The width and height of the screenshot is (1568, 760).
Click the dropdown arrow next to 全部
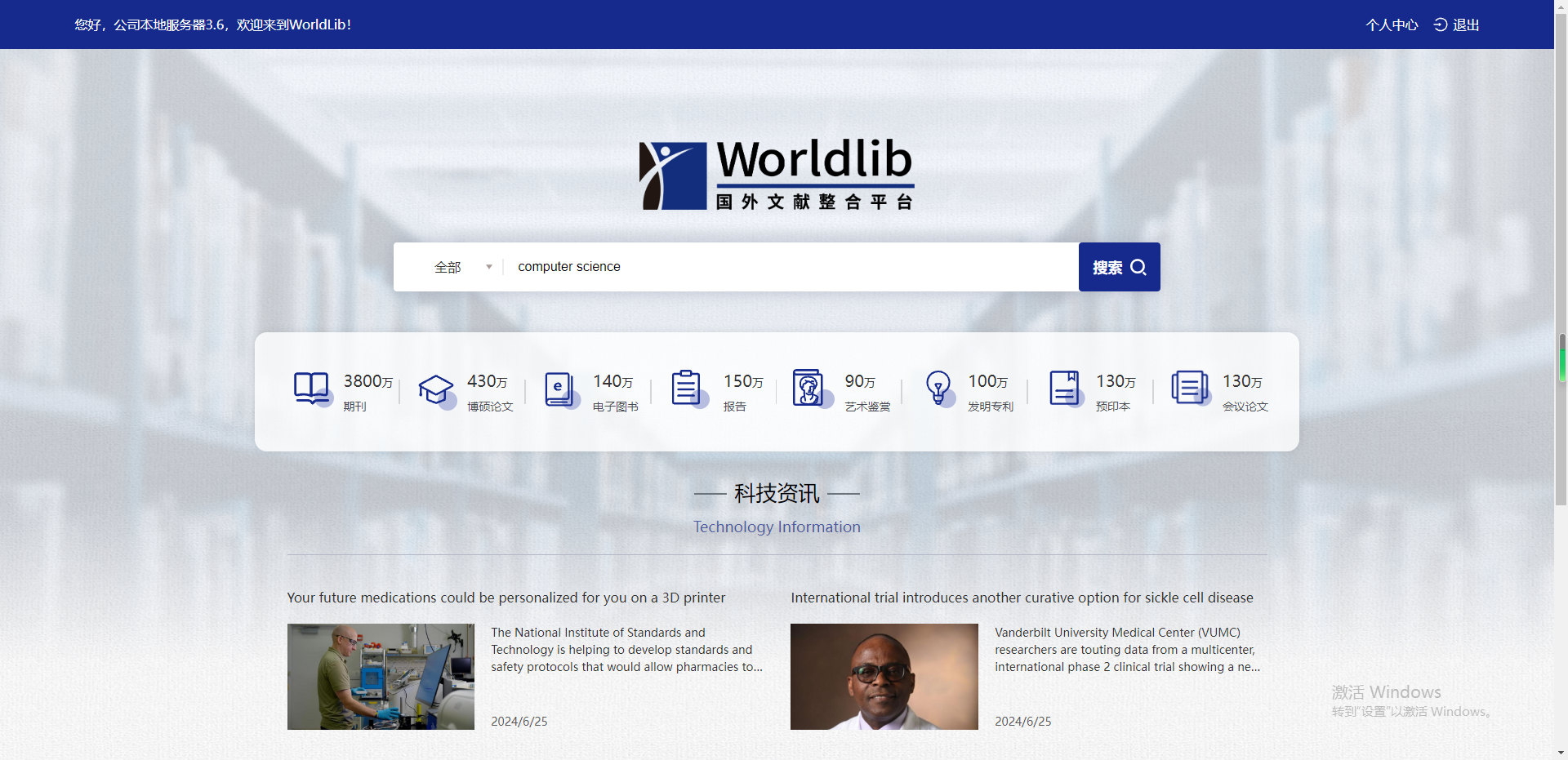tap(489, 267)
